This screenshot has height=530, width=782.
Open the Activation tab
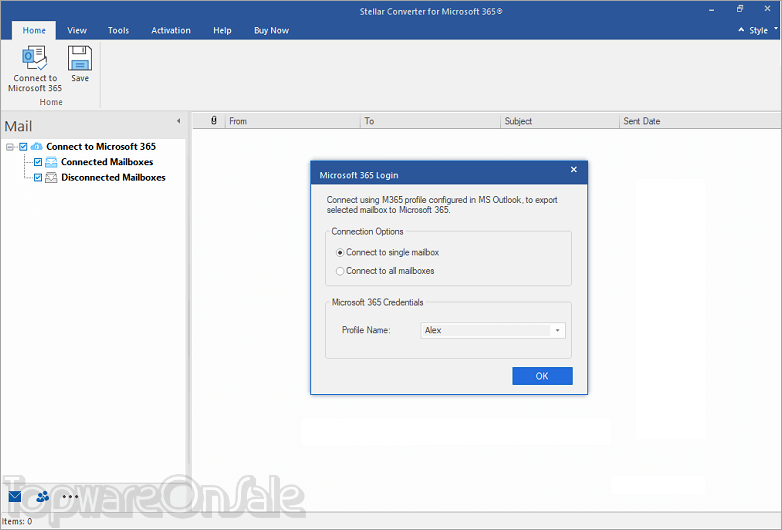click(171, 30)
